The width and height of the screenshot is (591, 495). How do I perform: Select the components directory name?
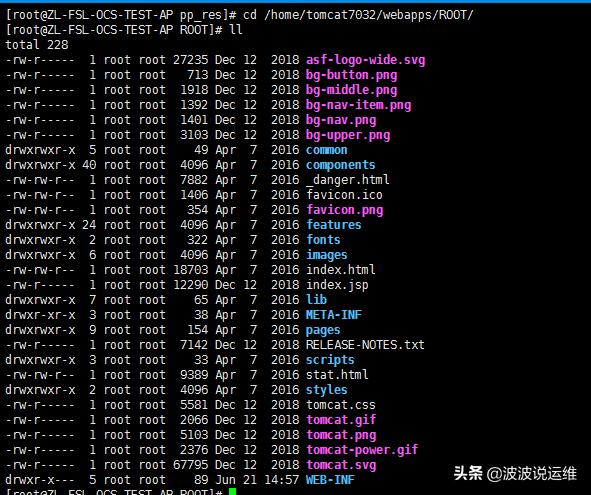[x=340, y=165]
